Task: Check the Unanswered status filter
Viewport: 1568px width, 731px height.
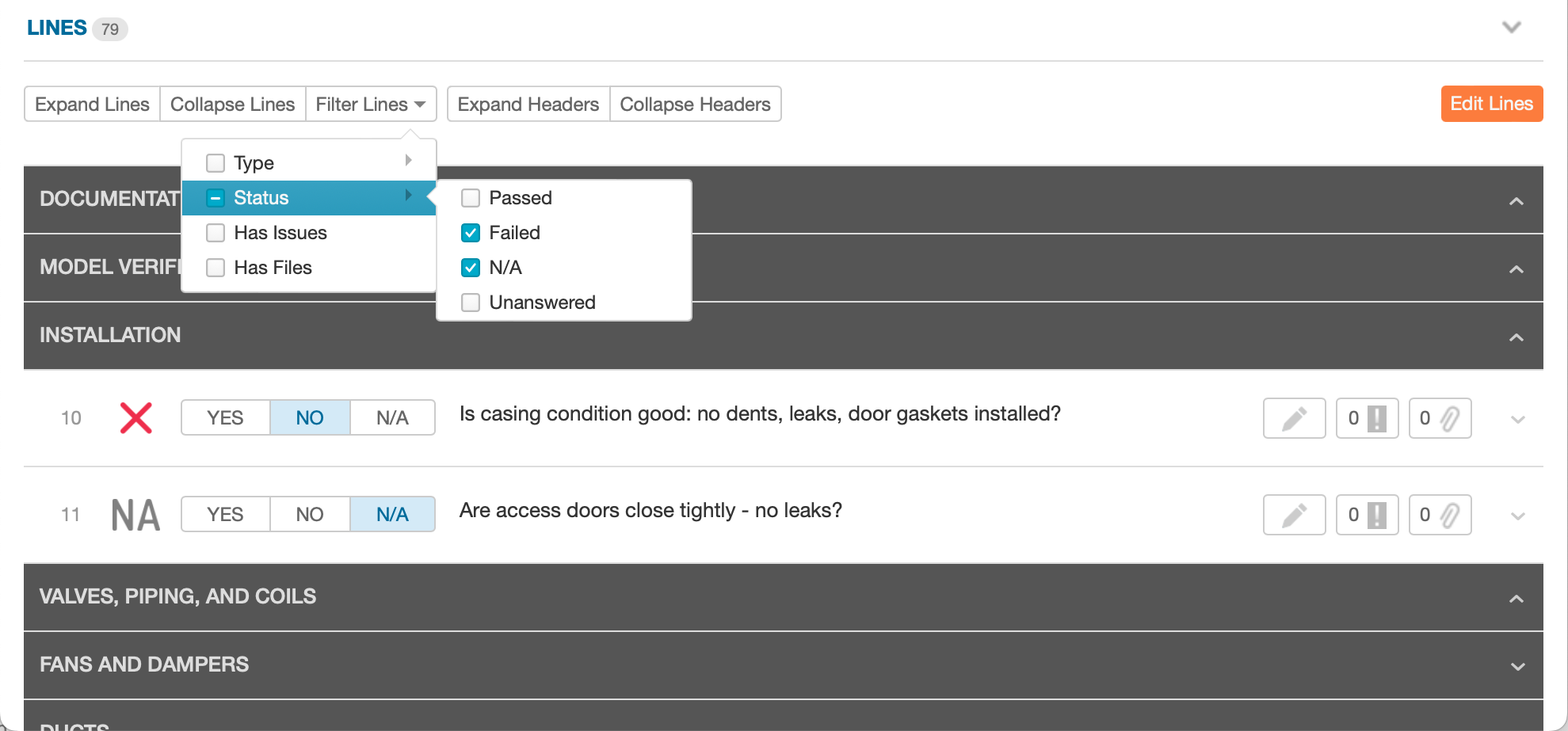Action: click(x=471, y=303)
